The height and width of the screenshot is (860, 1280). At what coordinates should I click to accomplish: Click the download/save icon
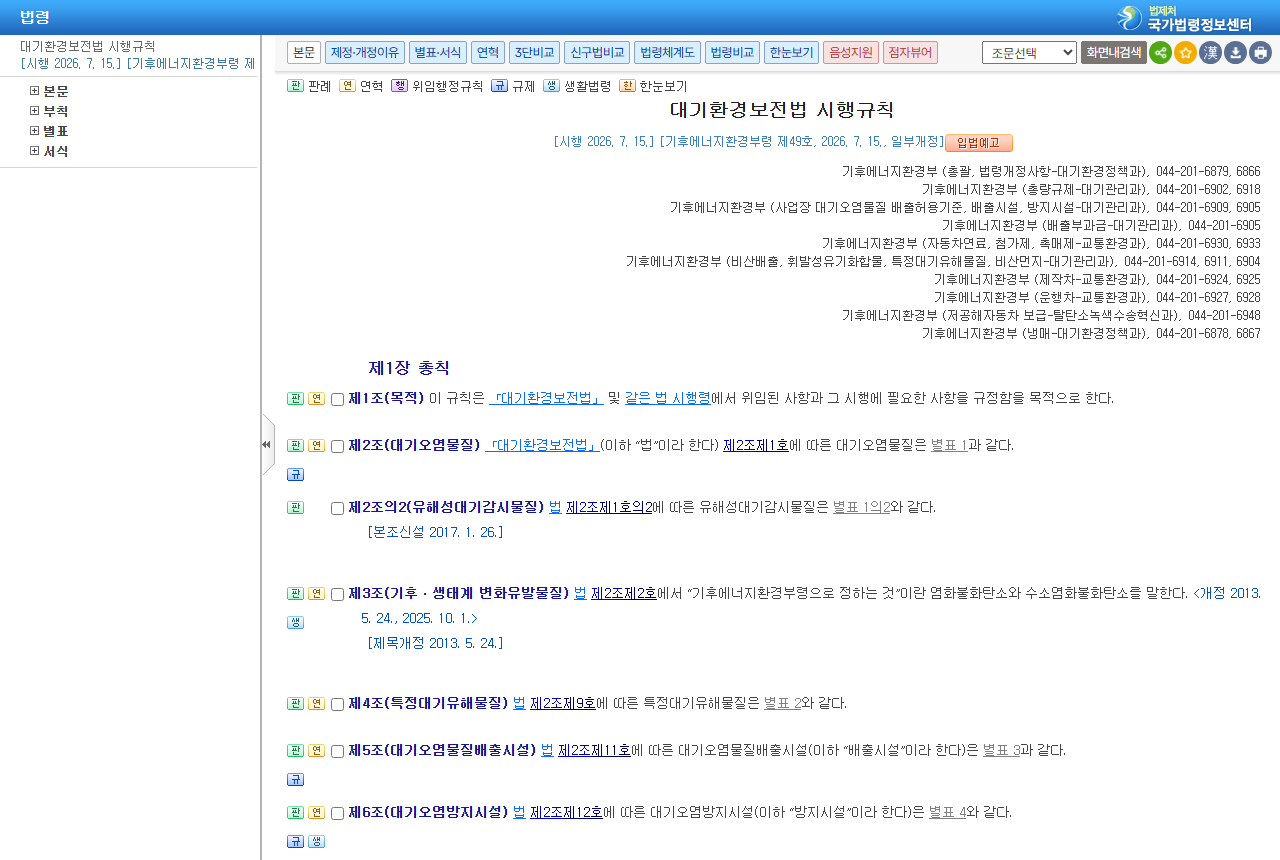point(1235,53)
